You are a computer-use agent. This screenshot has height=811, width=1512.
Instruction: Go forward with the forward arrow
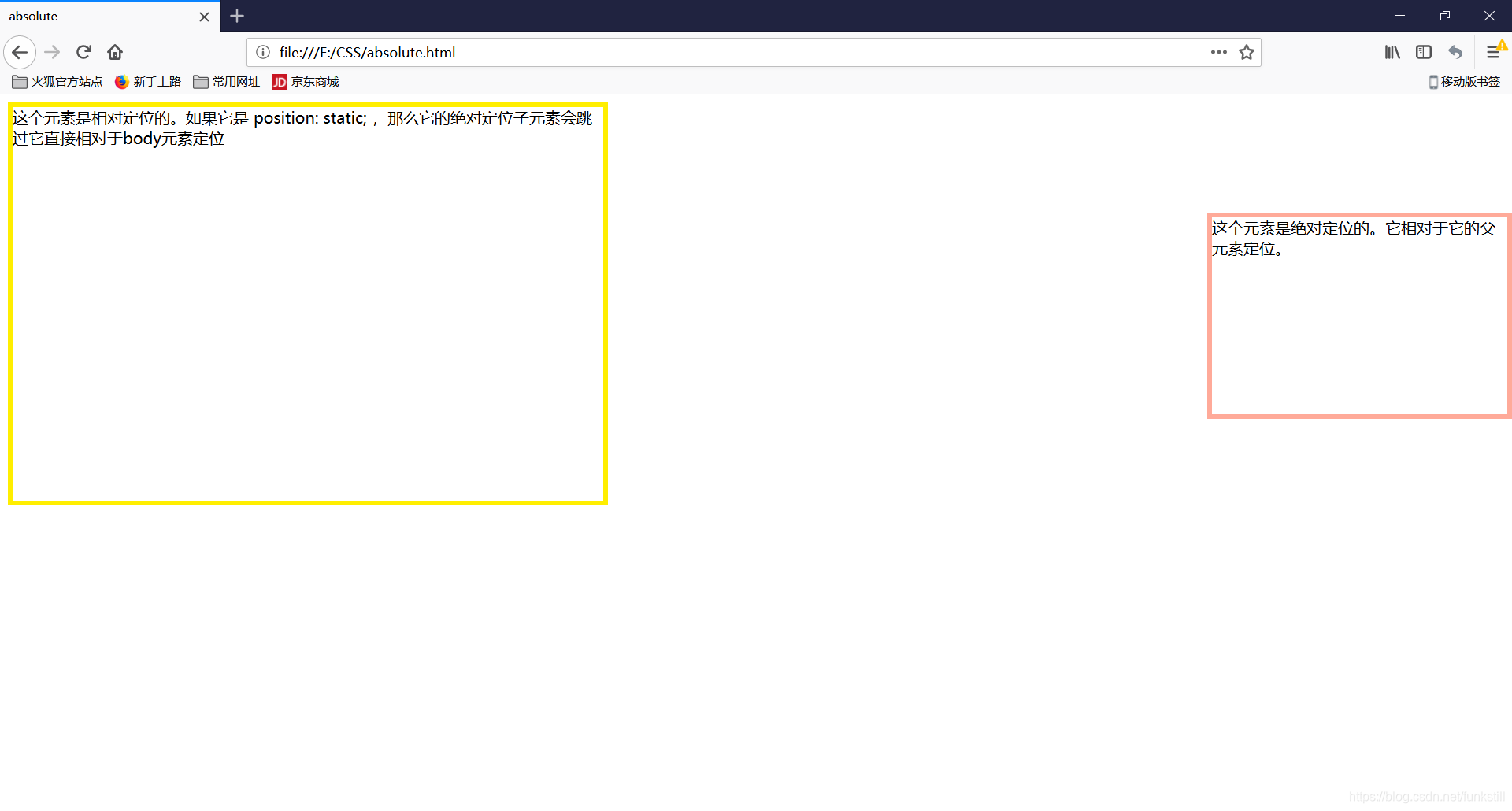(x=52, y=53)
